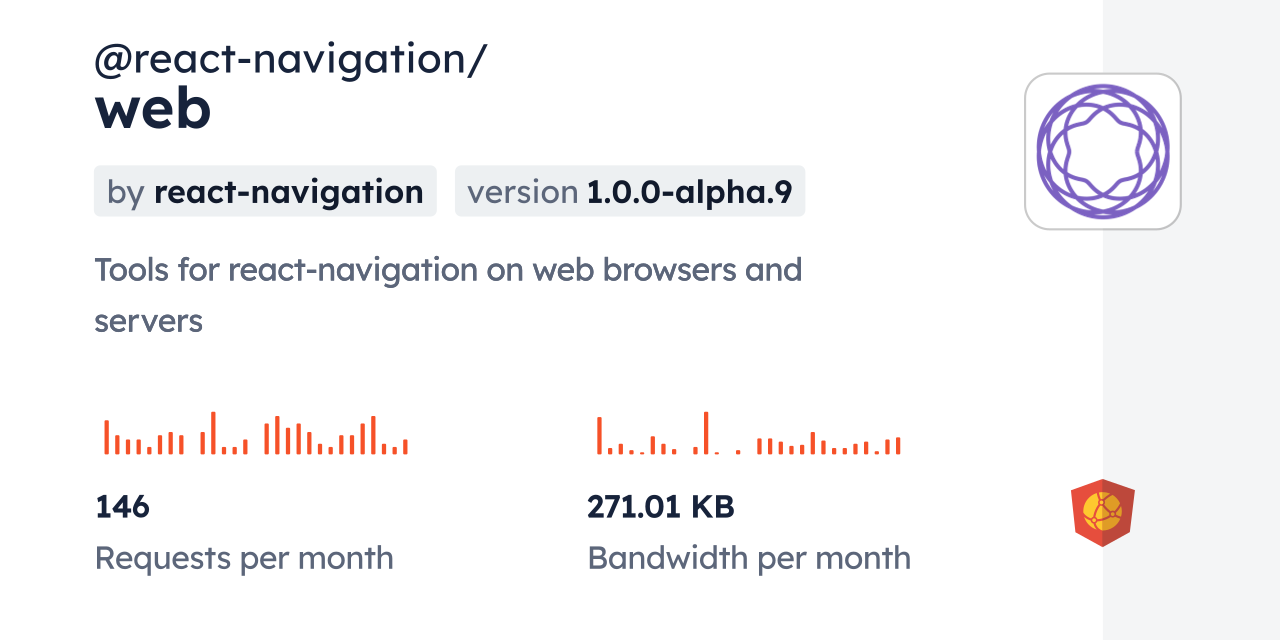The height and width of the screenshot is (640, 1280).
Task: Click the "146" requests count
Action: pyautogui.click(x=122, y=507)
